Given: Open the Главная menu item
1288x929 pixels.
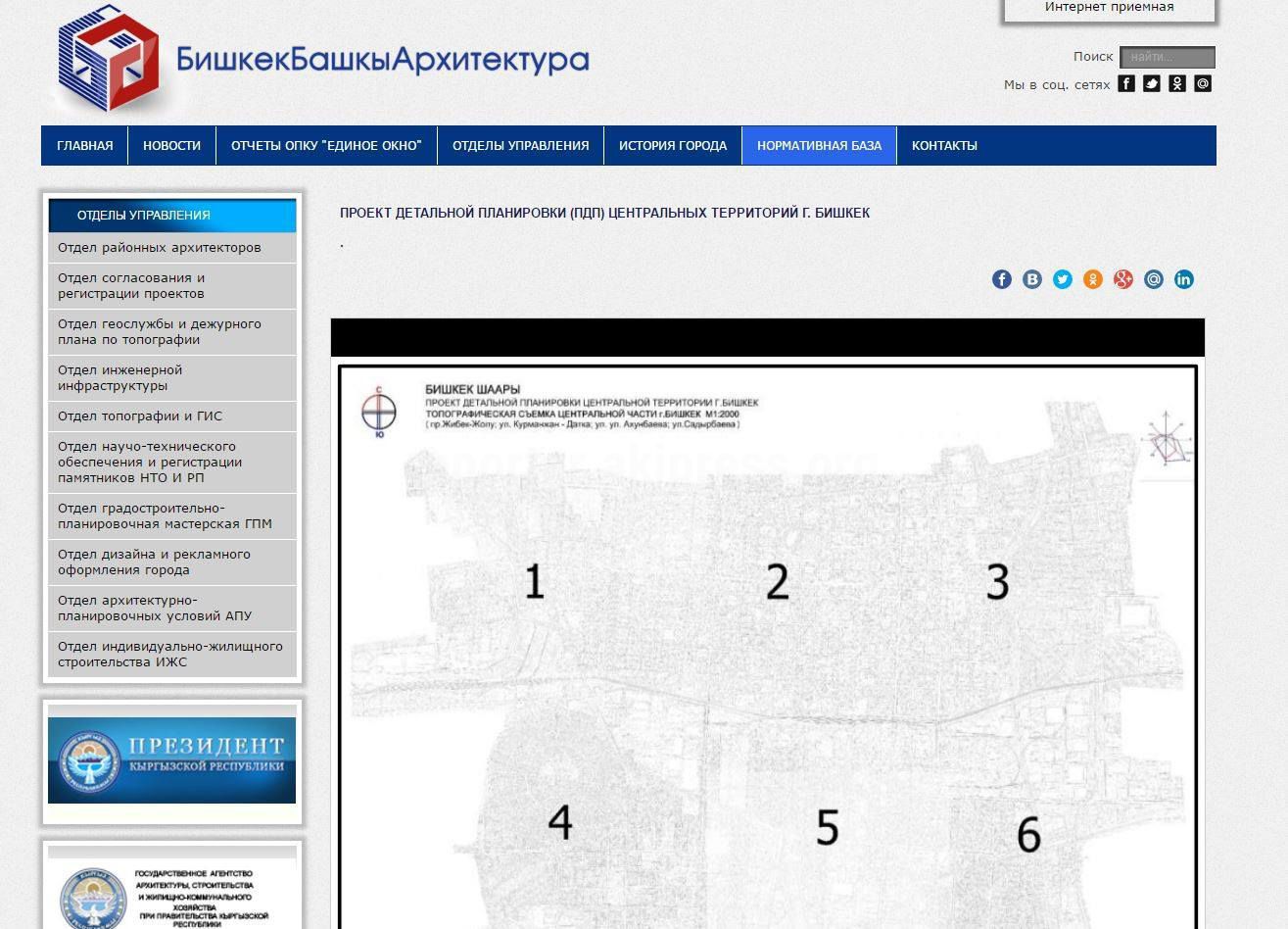Looking at the screenshot, I should point(85,145).
